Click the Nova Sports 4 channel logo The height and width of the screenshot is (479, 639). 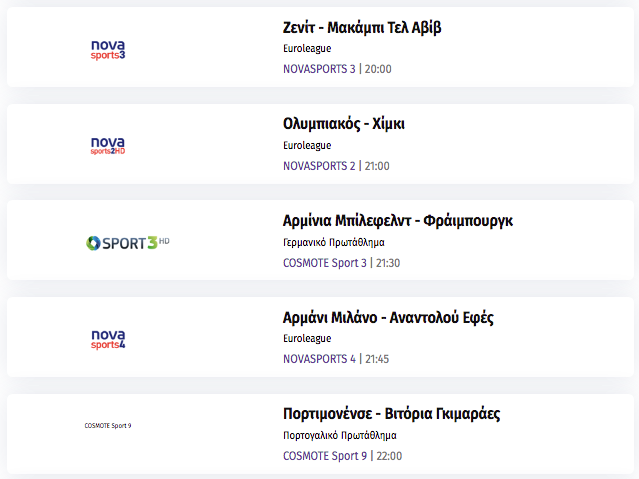point(108,340)
